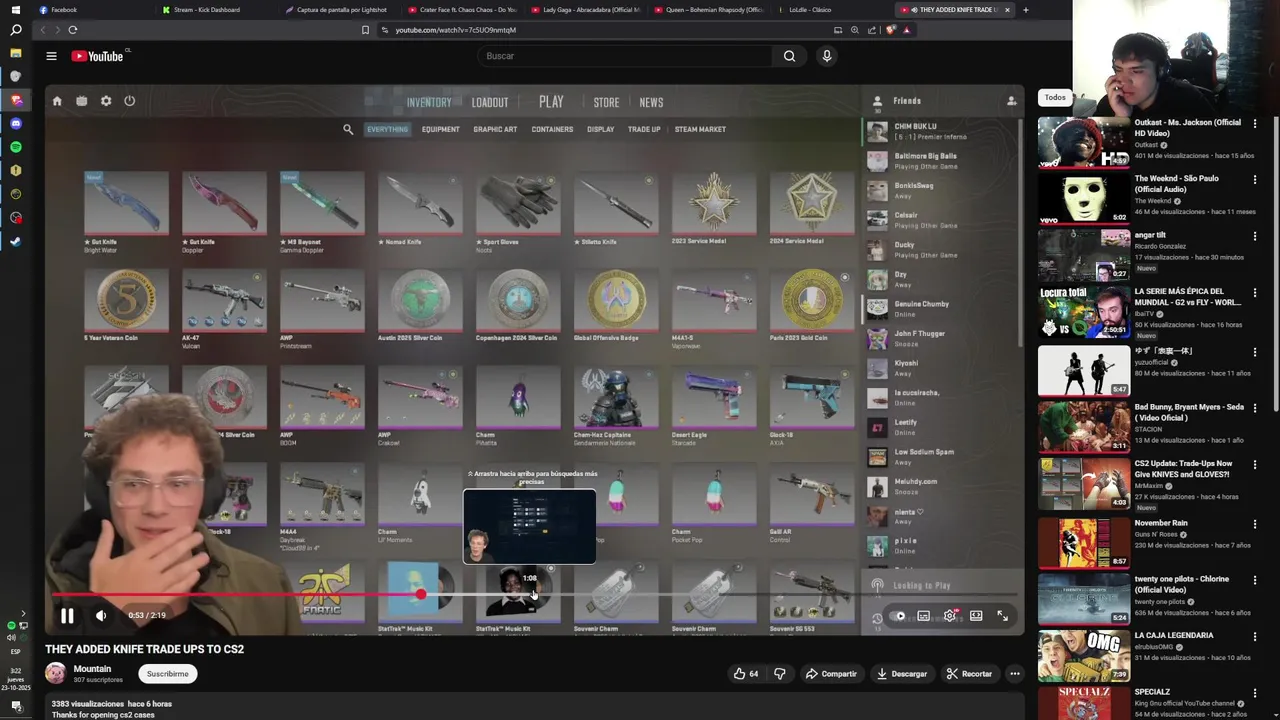Mute the video volume
1280x720 pixels.
pyautogui.click(x=101, y=616)
